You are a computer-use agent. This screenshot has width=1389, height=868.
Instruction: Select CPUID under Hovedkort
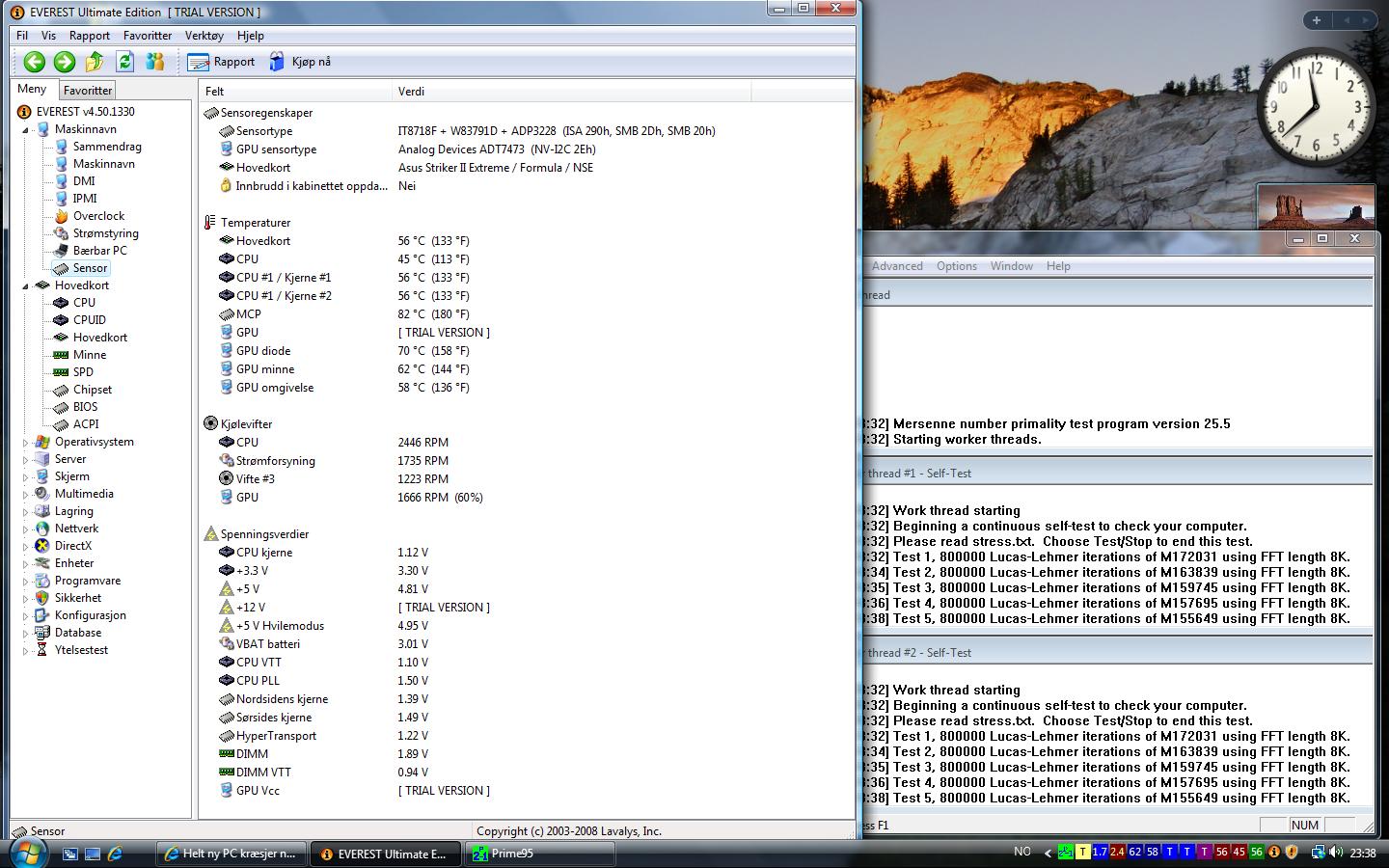click(89, 320)
